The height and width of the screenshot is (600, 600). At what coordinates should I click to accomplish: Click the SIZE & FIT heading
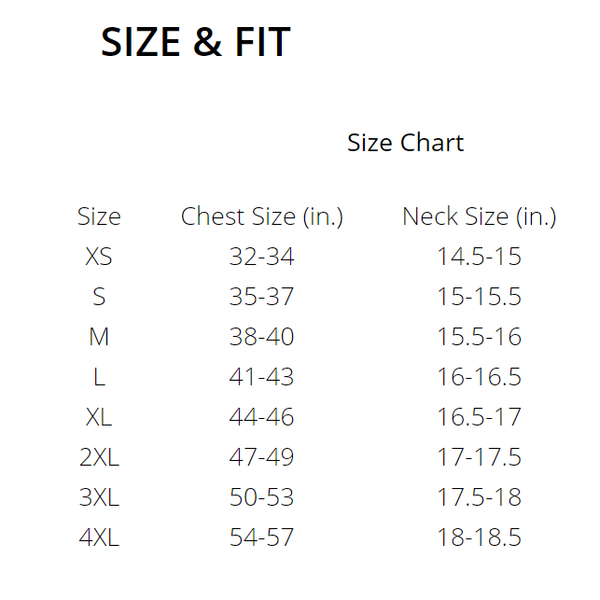coord(195,43)
